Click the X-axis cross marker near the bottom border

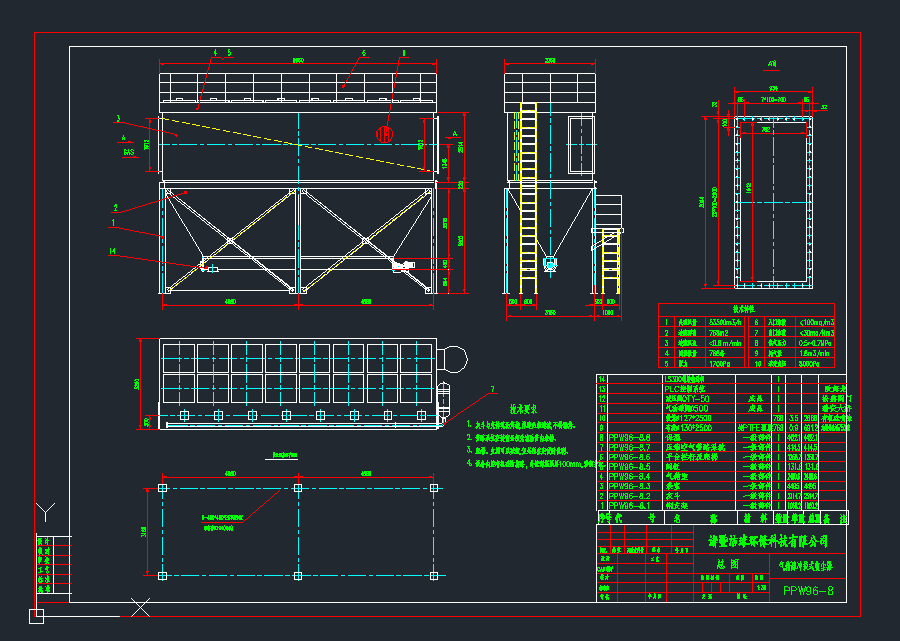pyautogui.click(x=141, y=606)
